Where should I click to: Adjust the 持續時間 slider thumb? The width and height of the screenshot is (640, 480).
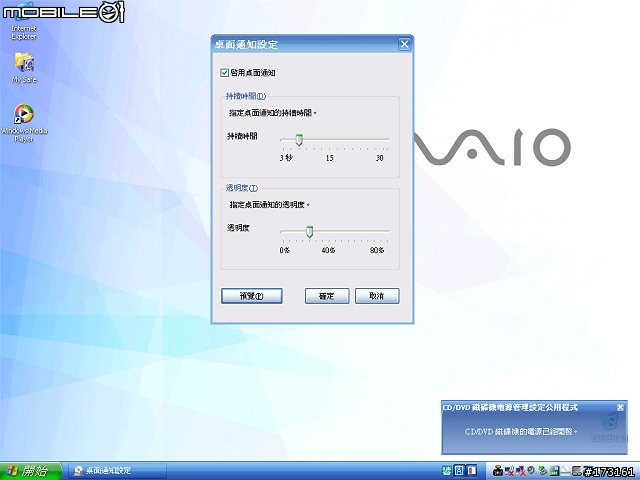pyautogui.click(x=299, y=140)
